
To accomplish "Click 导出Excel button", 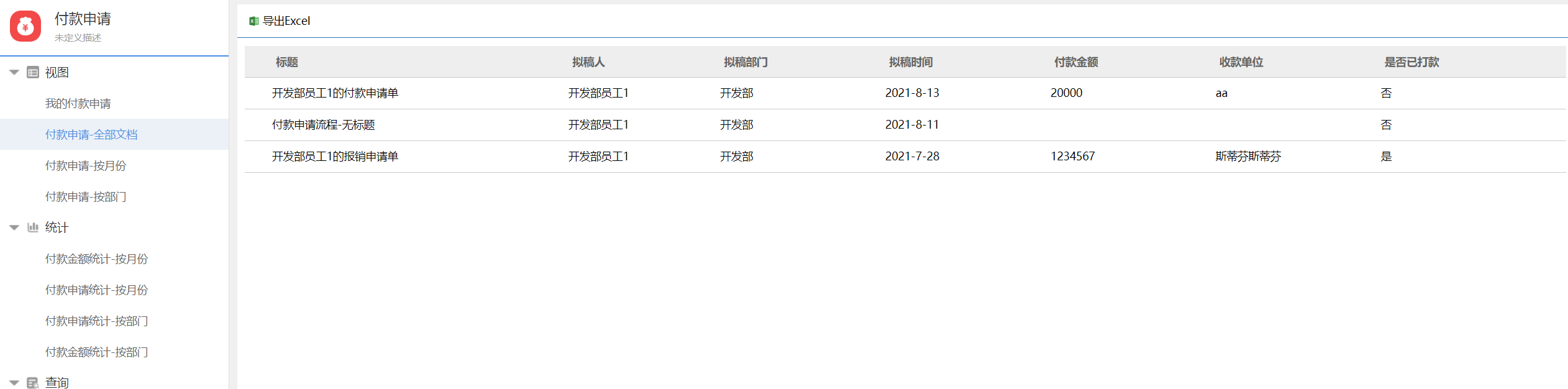I will click(x=286, y=21).
